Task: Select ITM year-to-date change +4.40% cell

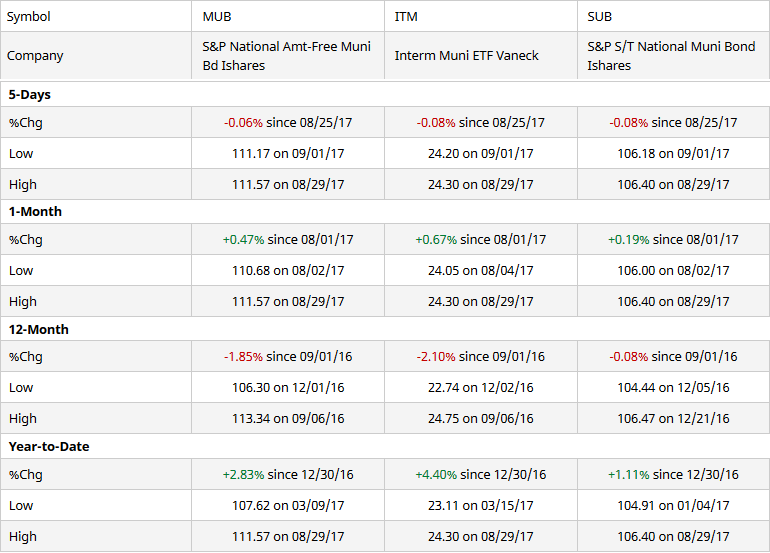Action: coord(481,474)
